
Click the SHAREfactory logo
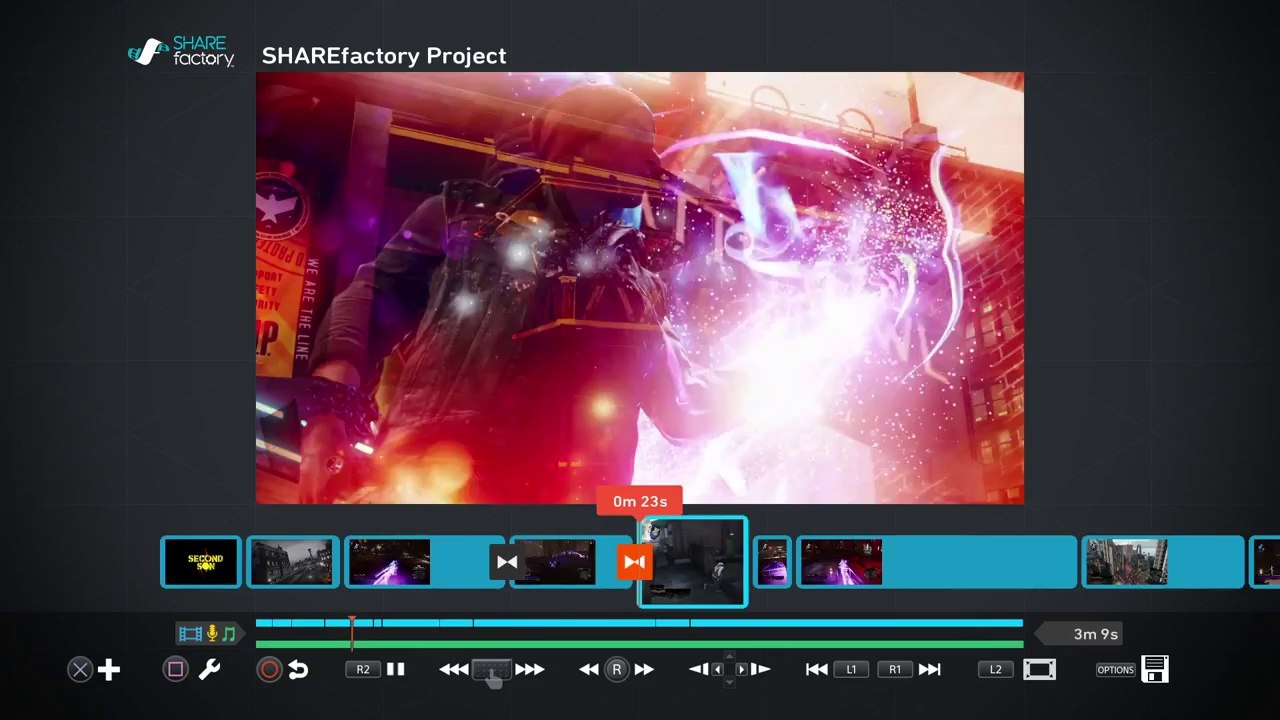(x=181, y=52)
